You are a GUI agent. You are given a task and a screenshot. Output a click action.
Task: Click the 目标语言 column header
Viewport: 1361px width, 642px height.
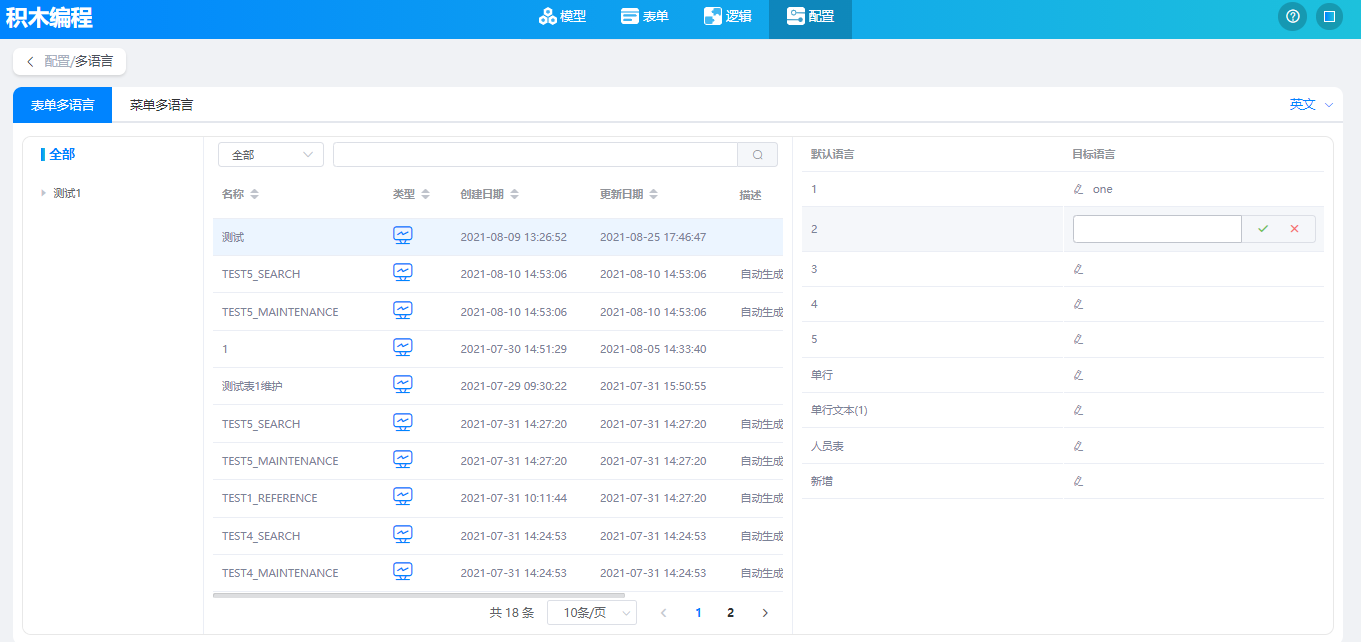point(1093,154)
